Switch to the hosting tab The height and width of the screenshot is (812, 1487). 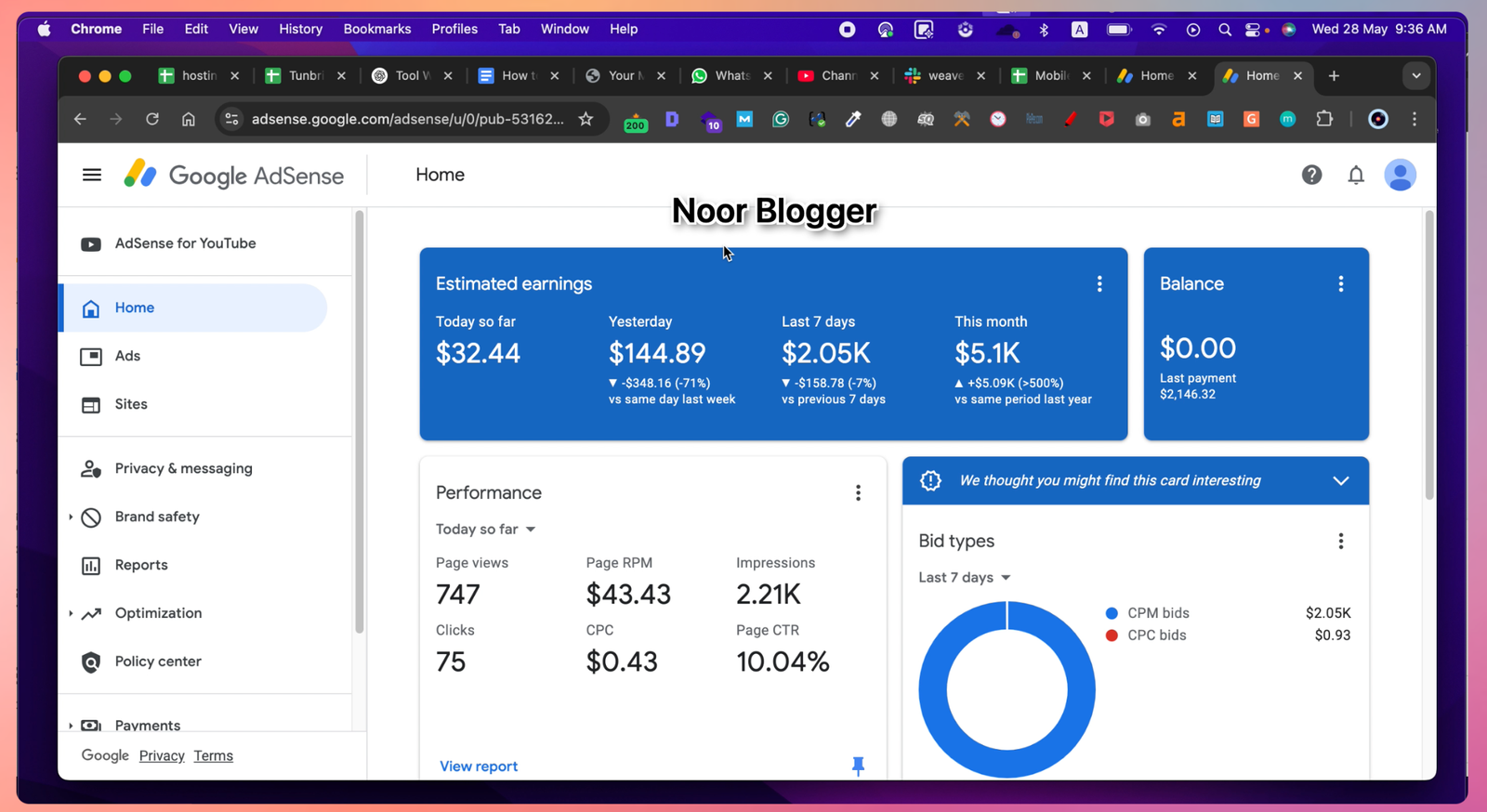pos(198,76)
